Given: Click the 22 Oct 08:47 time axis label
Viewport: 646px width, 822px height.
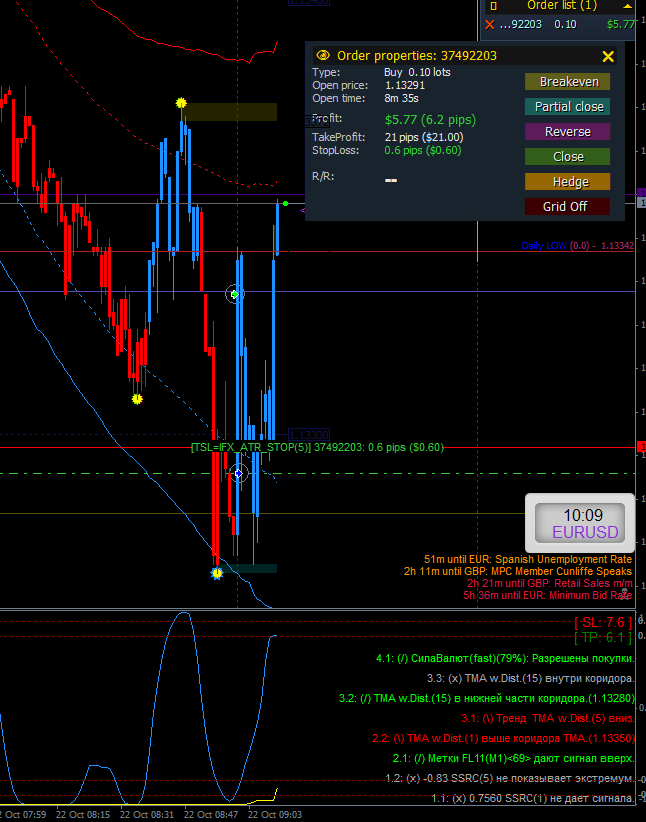Looking at the screenshot, I should [211, 815].
